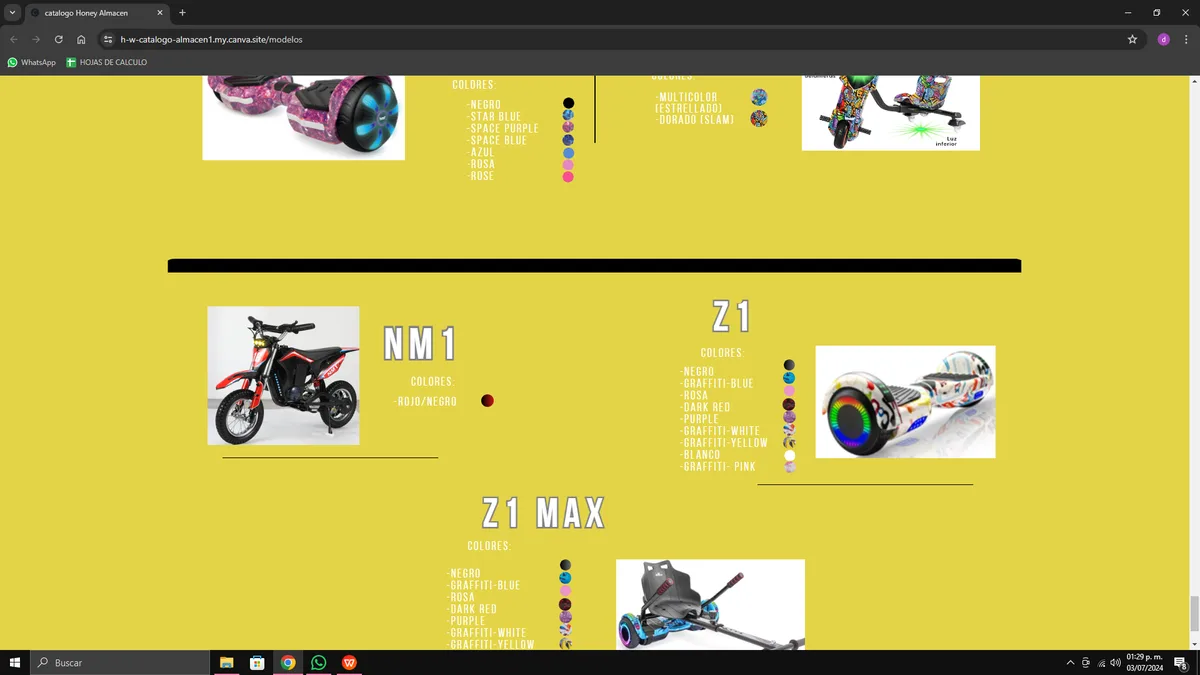Image resolution: width=1200 pixels, height=675 pixels.
Task: Open WhatsApp from the taskbar
Action: pyautogui.click(x=318, y=663)
